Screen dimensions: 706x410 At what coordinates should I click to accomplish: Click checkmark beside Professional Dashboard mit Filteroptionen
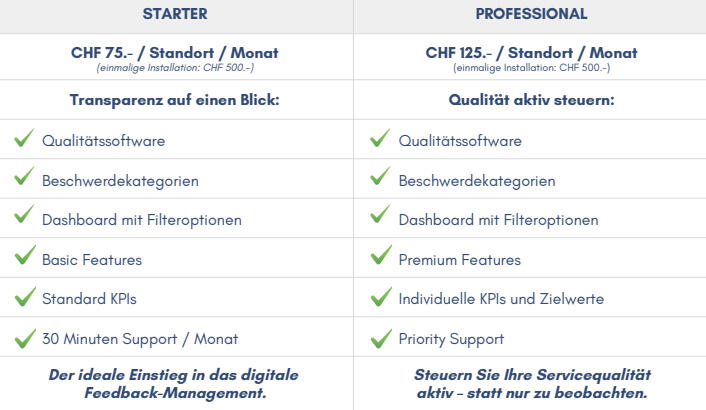380,214
